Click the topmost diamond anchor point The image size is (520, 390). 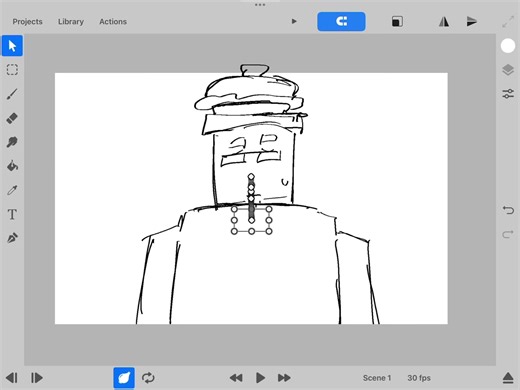[251, 176]
